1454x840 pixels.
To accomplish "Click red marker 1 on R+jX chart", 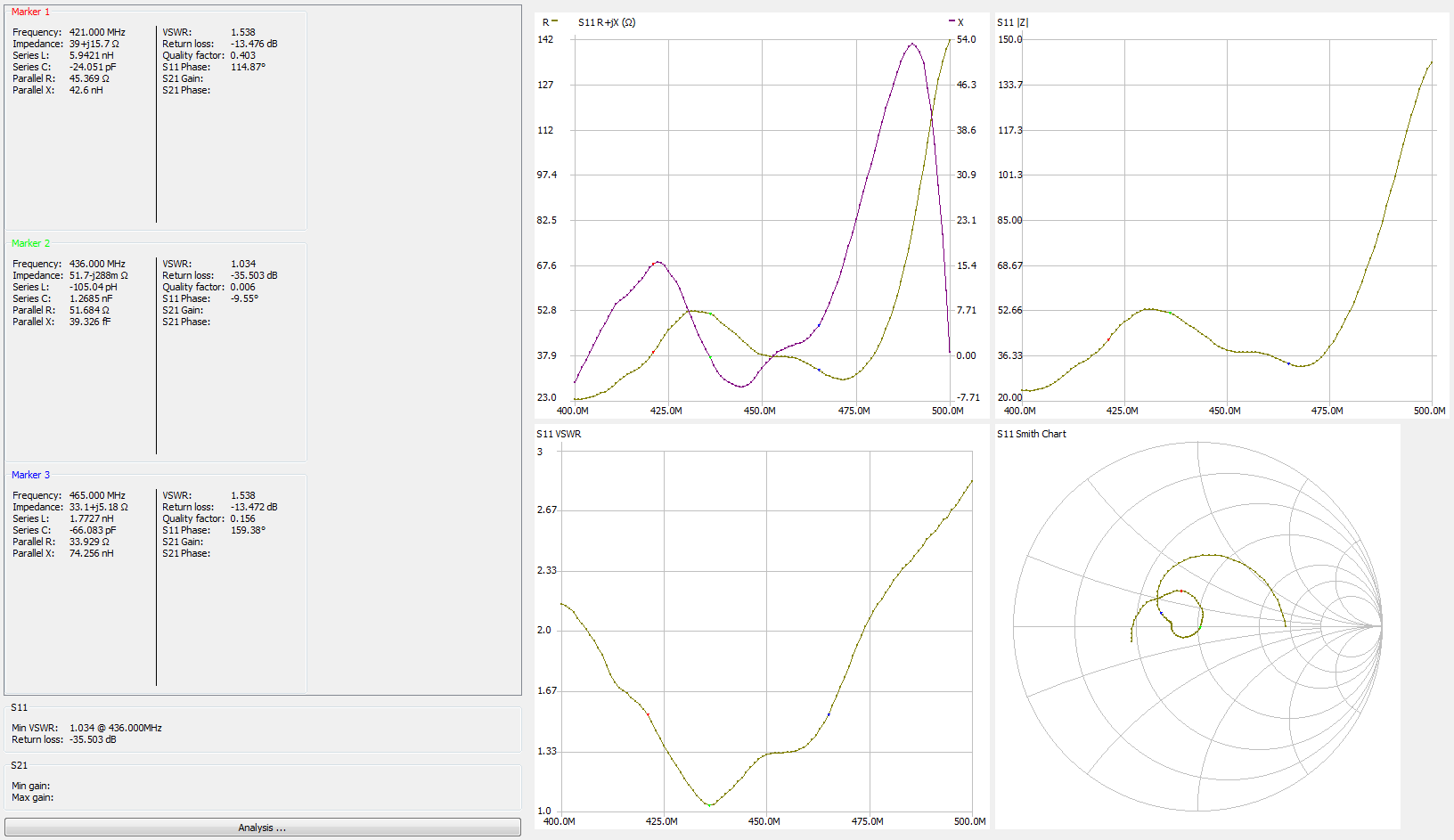I will click(x=653, y=352).
